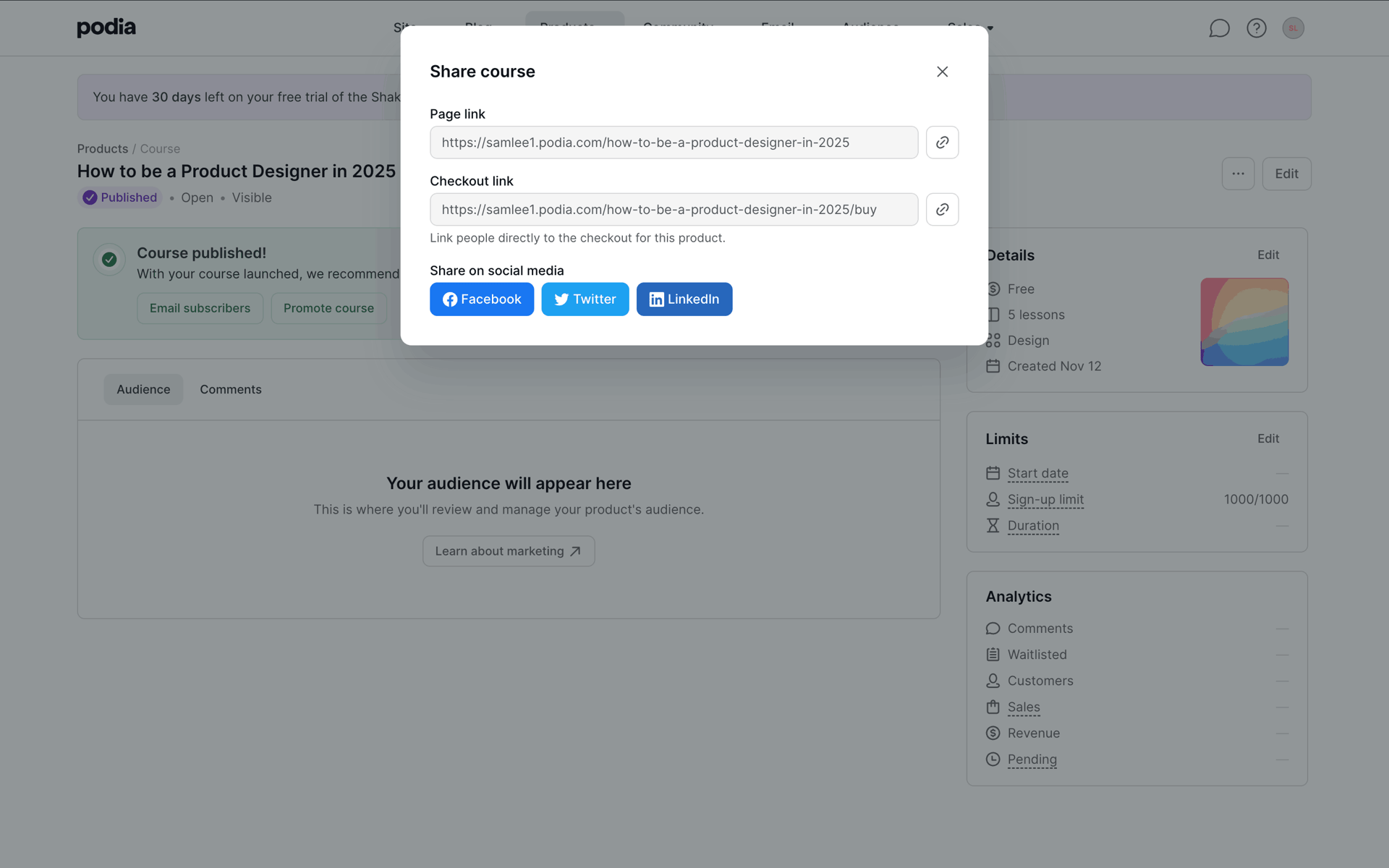Click the Start date calendar icon

pos(993,473)
